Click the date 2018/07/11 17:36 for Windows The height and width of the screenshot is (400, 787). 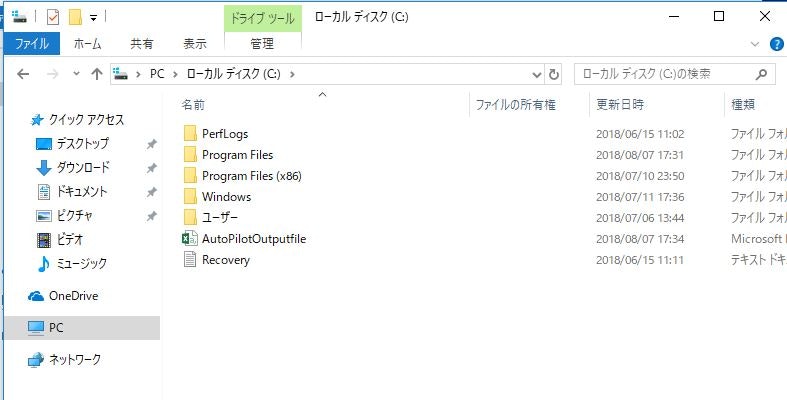pos(640,197)
